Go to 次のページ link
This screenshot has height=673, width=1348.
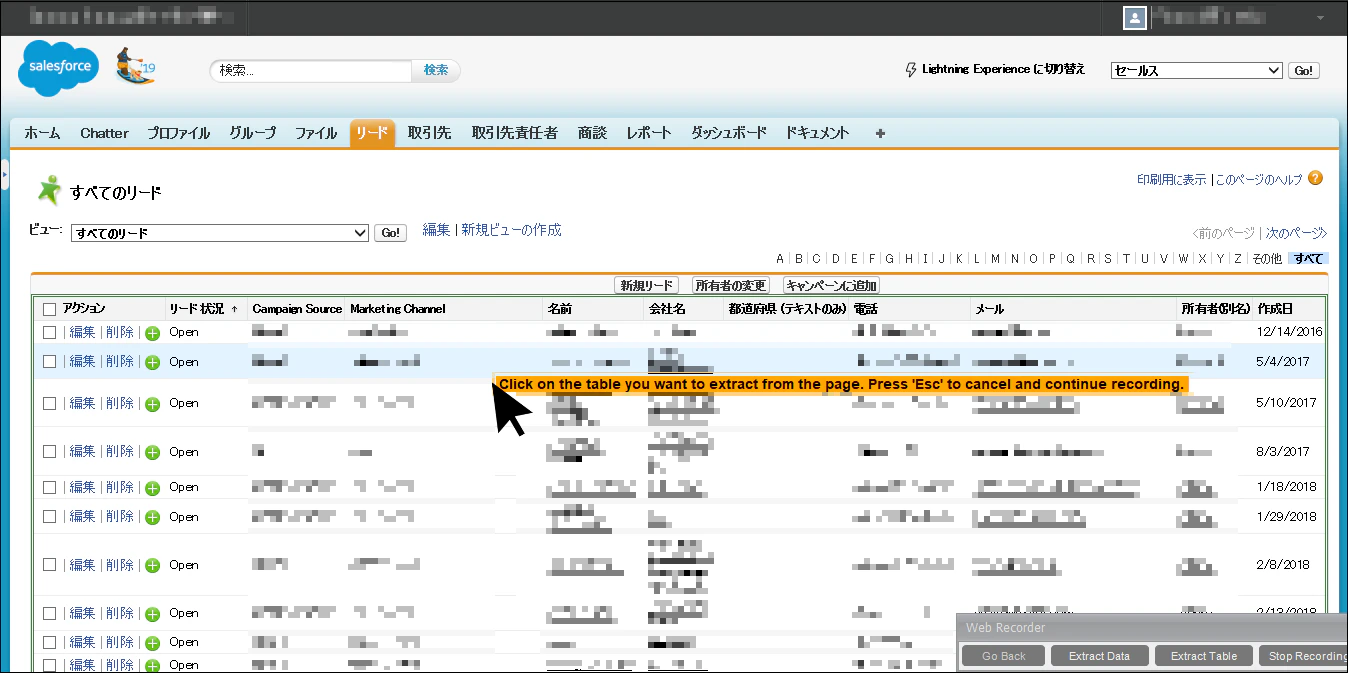point(1296,233)
